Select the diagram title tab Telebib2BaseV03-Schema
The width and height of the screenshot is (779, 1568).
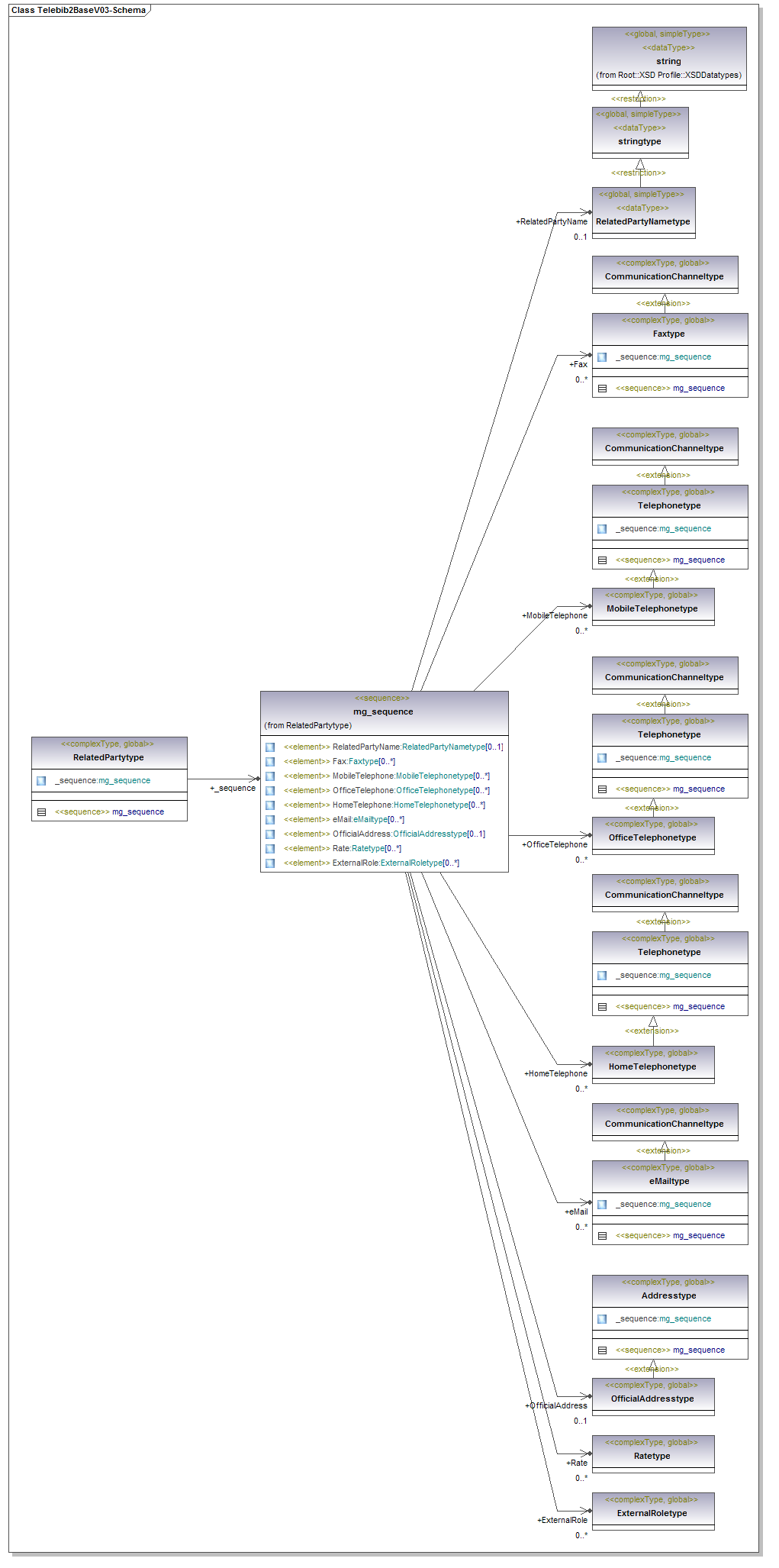point(79,10)
